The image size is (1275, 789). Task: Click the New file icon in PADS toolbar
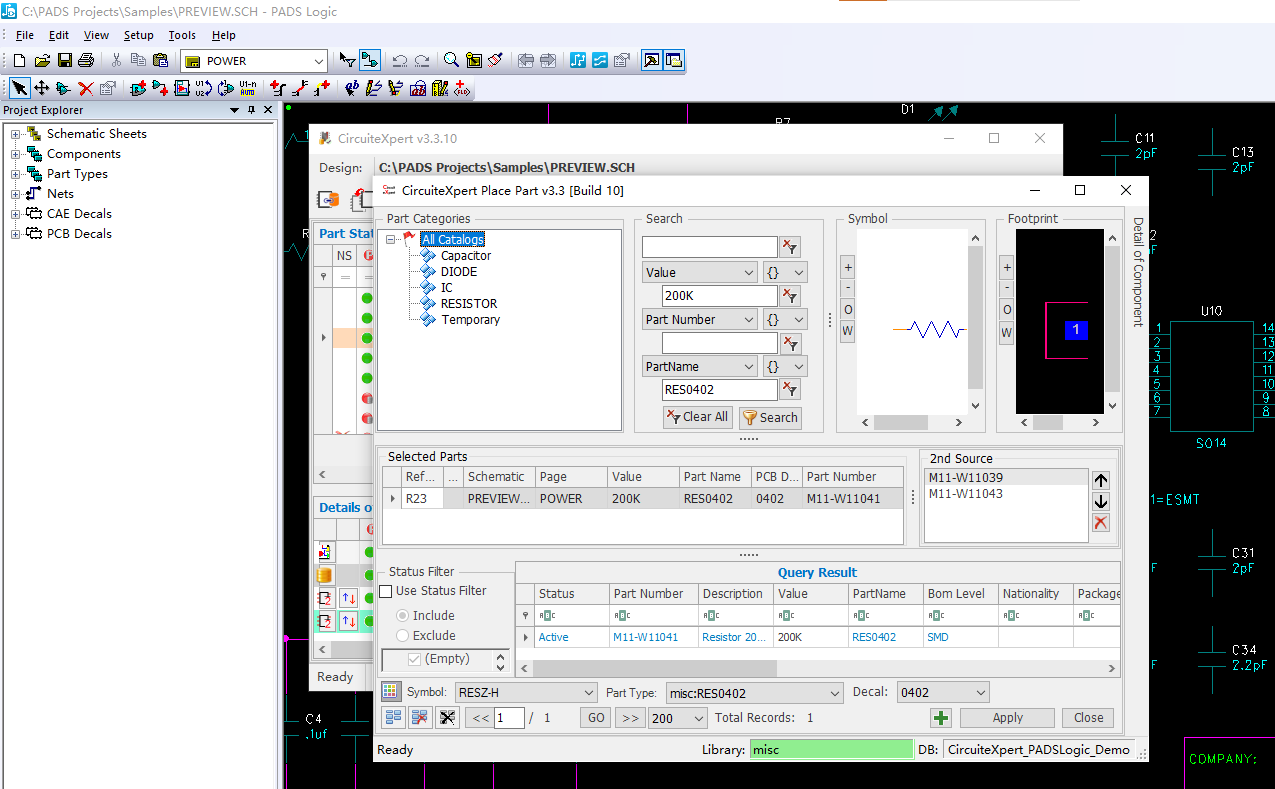pos(19,61)
